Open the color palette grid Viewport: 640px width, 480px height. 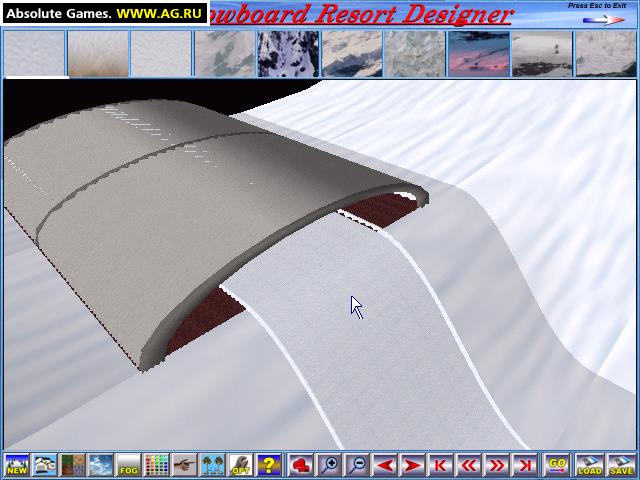coord(156,464)
